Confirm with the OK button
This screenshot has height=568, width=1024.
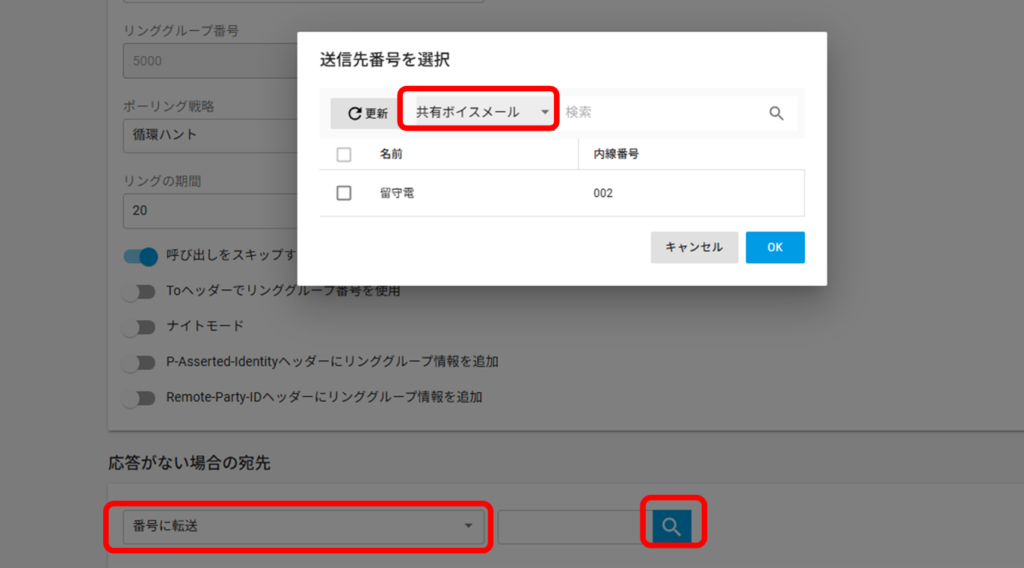click(774, 247)
